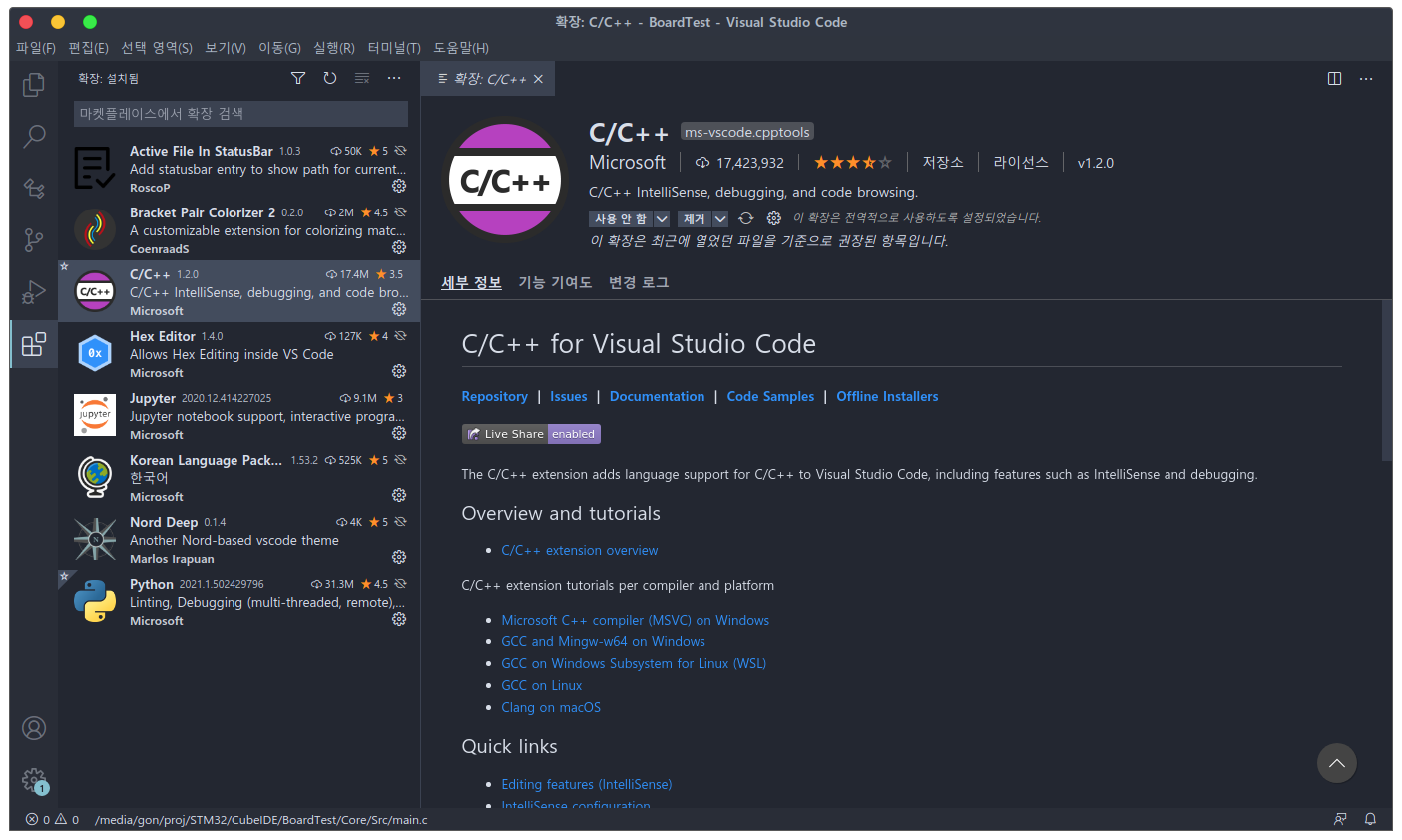Click the Microsoft publisher name in header

627,162
